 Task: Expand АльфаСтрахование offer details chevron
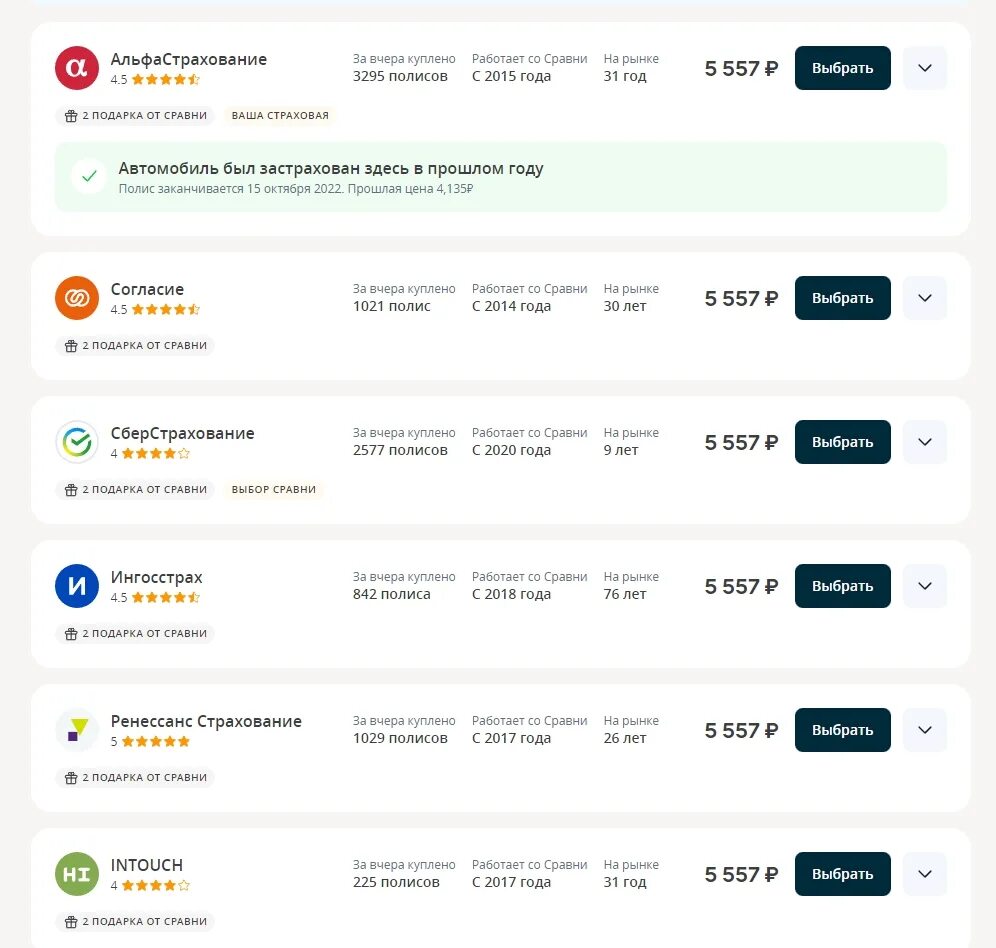pos(925,68)
